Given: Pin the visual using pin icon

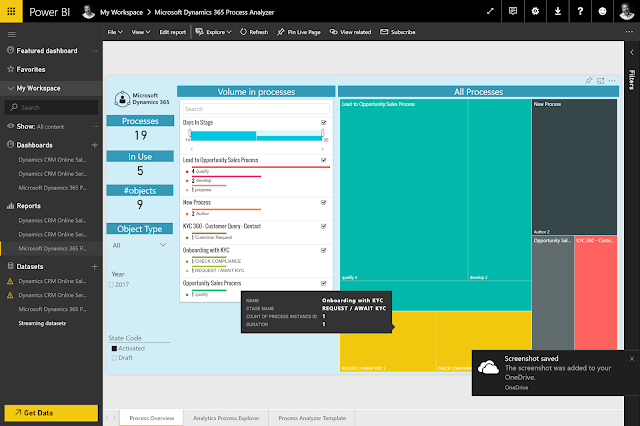Looking at the screenshot, I should point(588,81).
